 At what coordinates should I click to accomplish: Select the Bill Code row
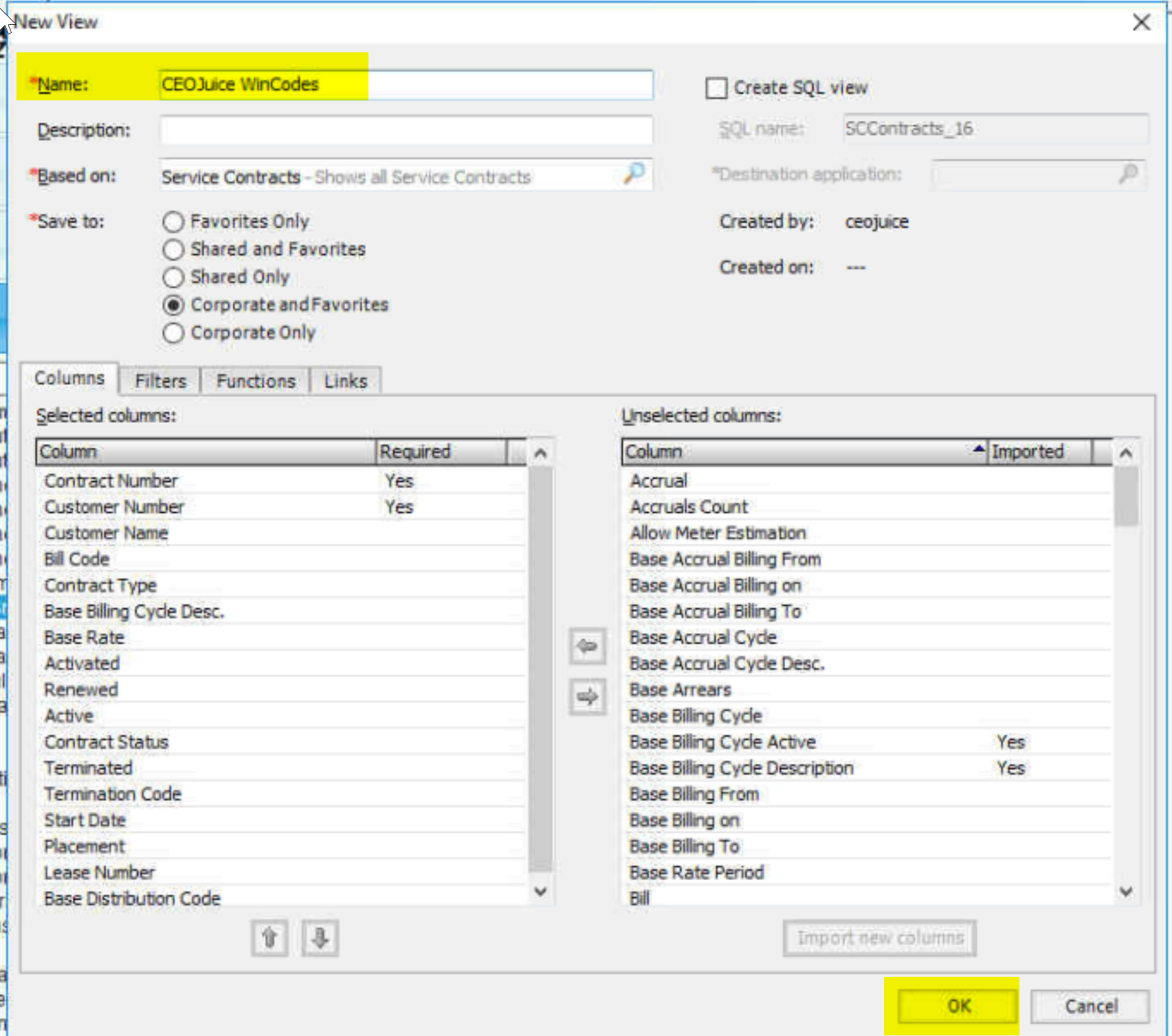281,559
